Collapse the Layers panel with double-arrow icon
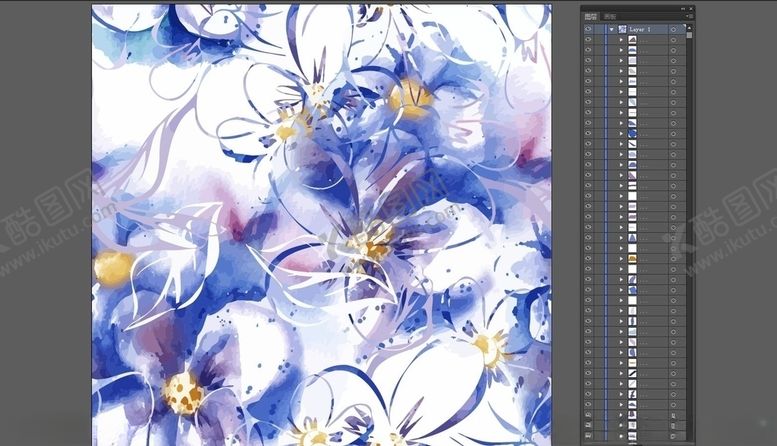The width and height of the screenshot is (777, 446). pos(681,8)
